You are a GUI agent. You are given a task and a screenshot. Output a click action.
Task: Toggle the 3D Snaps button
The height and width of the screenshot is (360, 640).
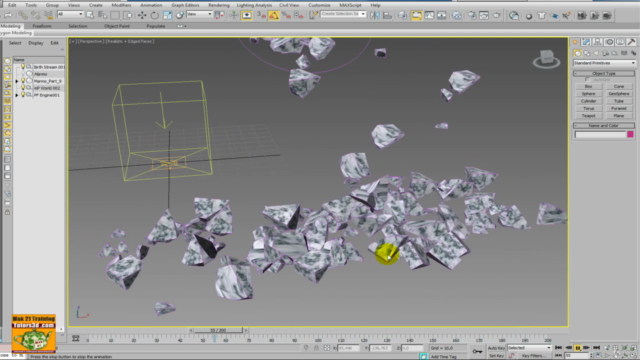click(262, 15)
